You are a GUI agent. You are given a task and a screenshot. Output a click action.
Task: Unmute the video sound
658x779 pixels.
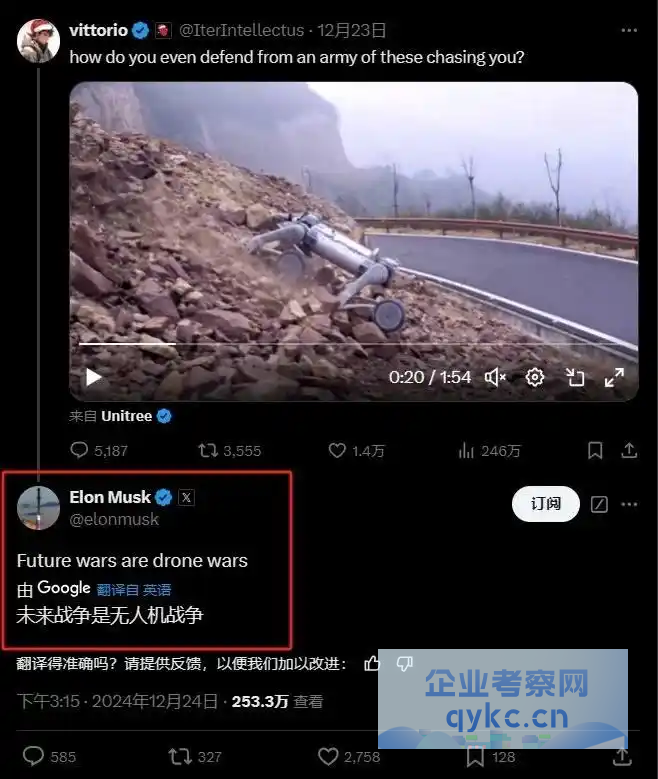(495, 378)
